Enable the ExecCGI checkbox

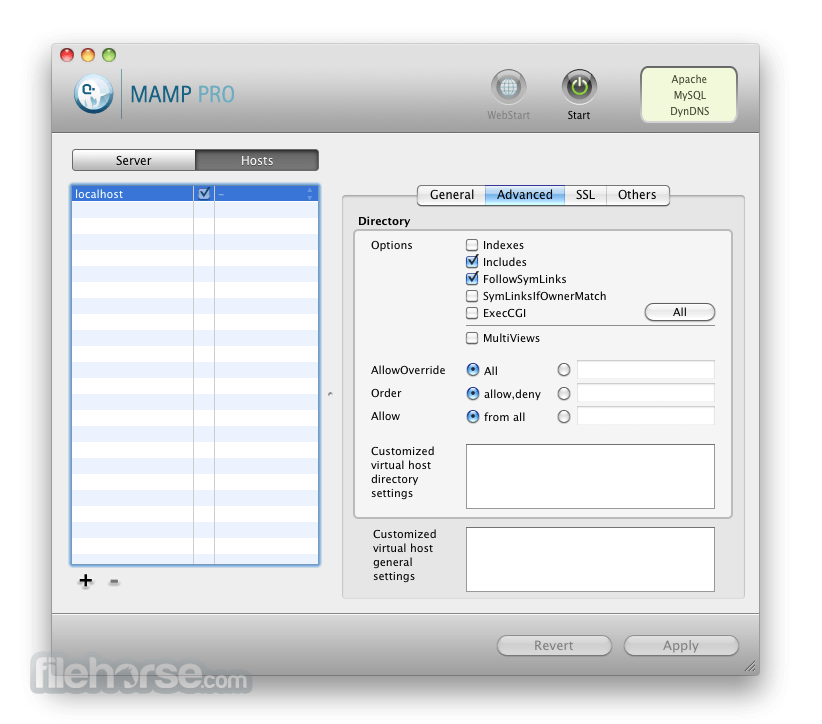point(472,313)
